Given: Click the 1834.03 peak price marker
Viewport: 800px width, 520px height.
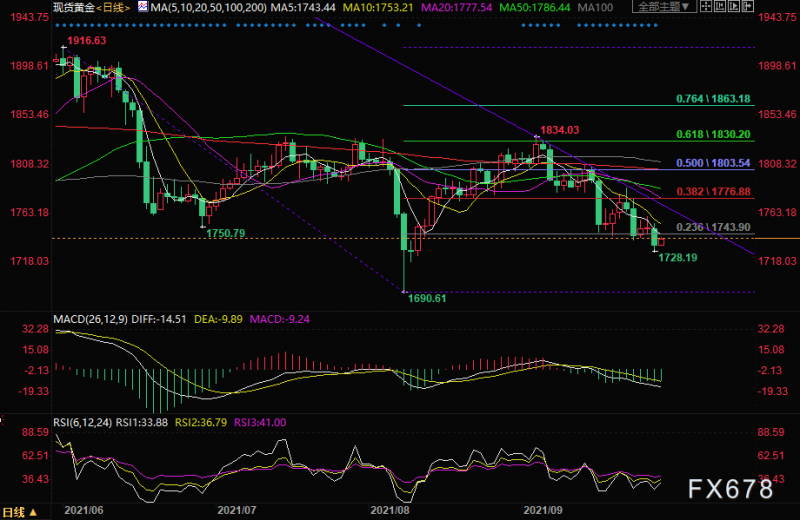Looking at the screenshot, I should (559, 130).
